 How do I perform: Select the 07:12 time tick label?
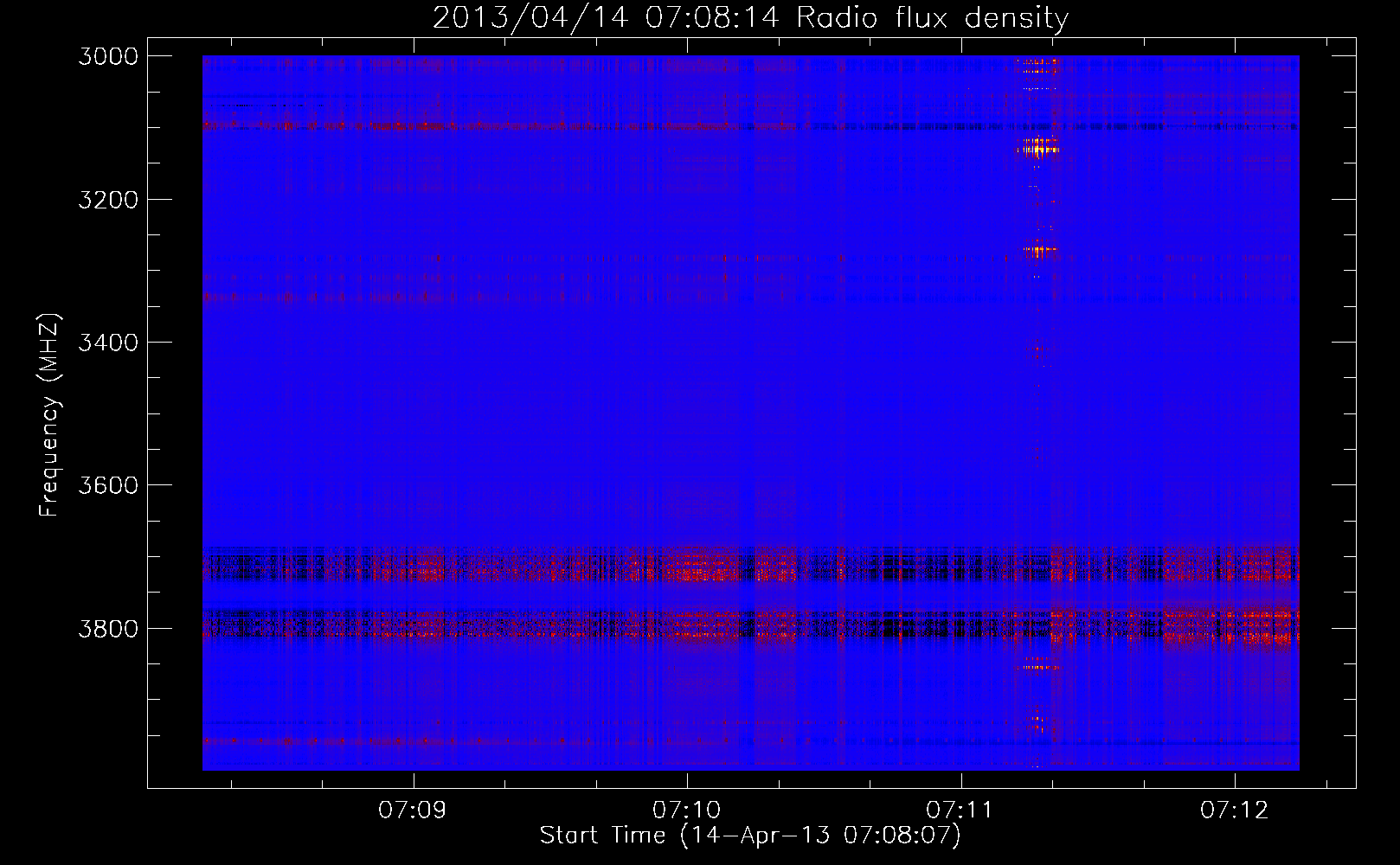coord(1234,811)
